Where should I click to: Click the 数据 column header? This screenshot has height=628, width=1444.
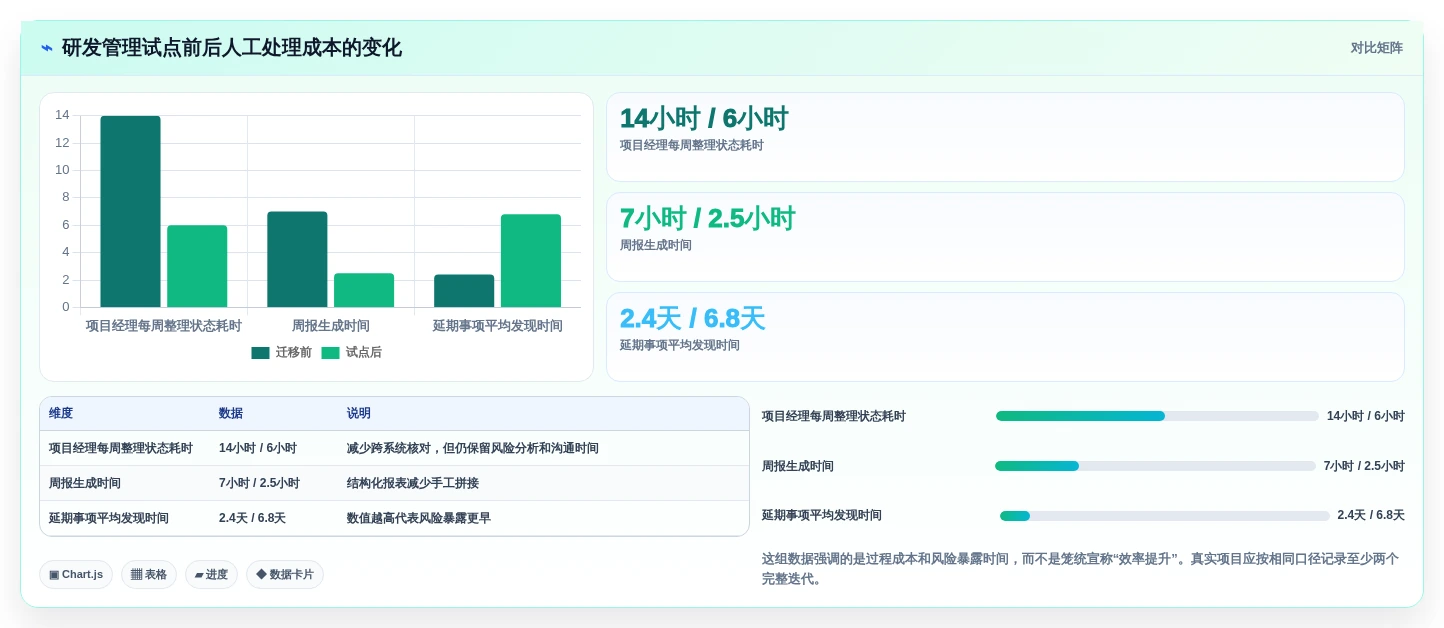(231, 413)
